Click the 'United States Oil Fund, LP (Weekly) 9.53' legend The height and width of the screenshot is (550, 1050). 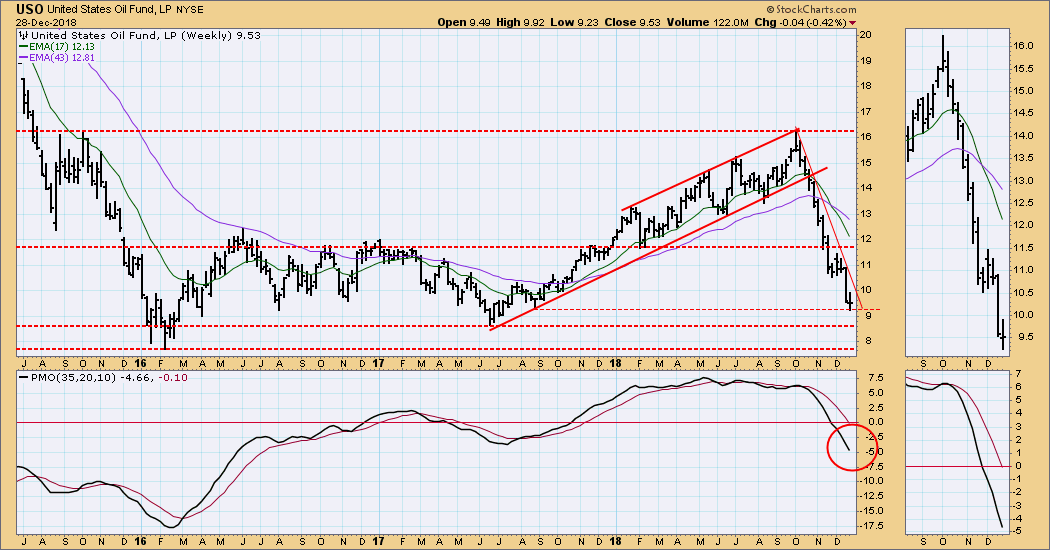[x=146, y=36]
